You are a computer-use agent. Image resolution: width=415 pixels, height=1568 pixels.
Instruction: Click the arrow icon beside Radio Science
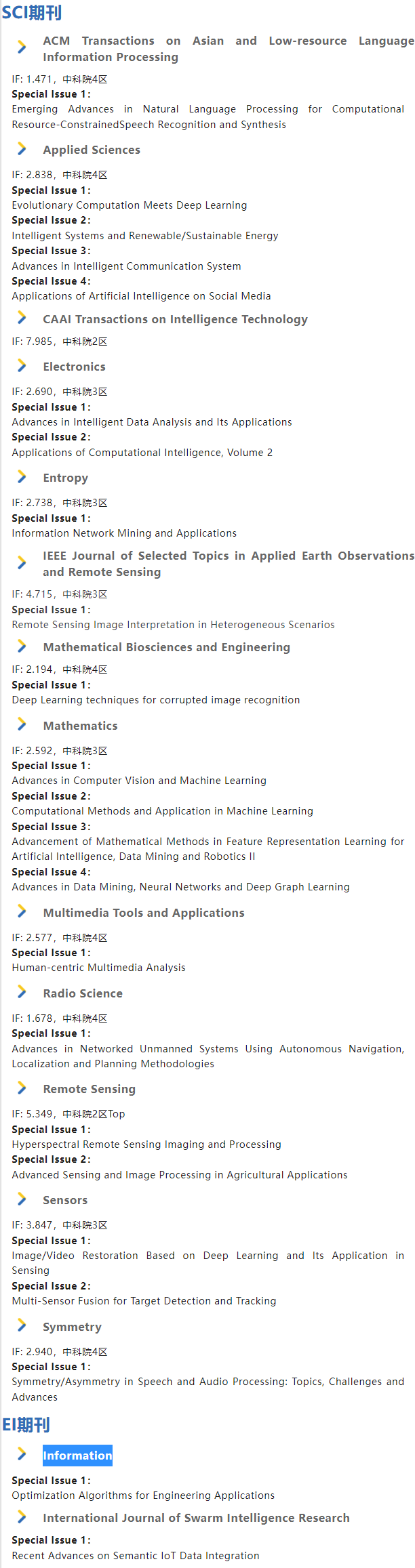22,993
